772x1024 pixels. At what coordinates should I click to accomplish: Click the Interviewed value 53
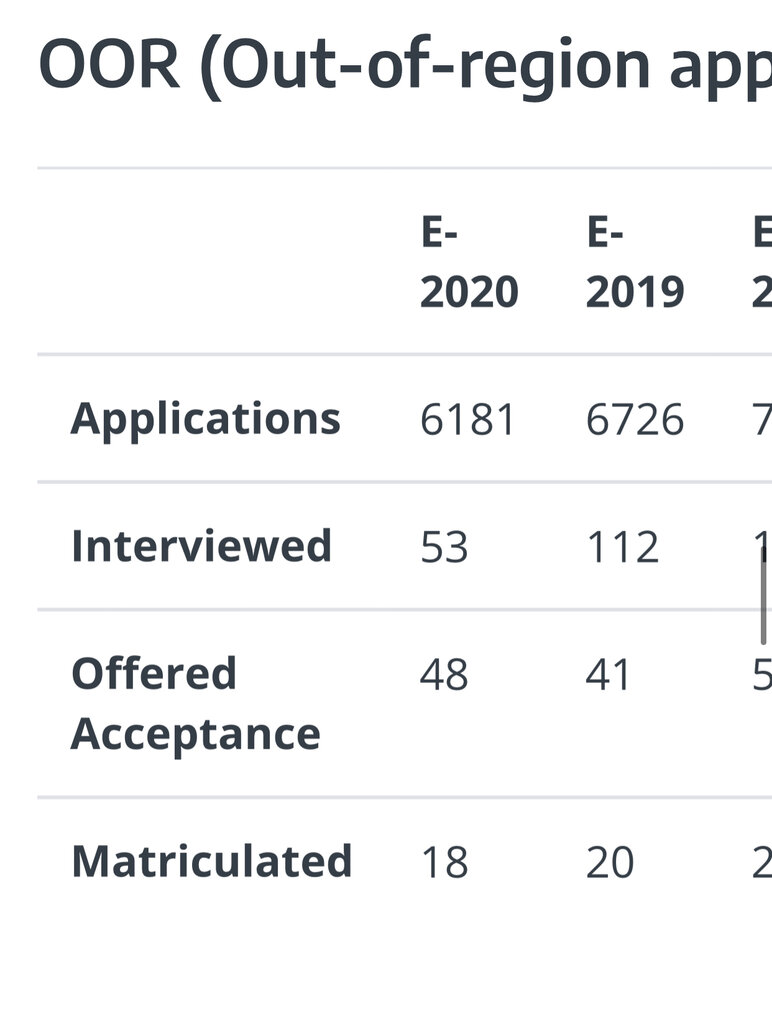click(x=444, y=548)
